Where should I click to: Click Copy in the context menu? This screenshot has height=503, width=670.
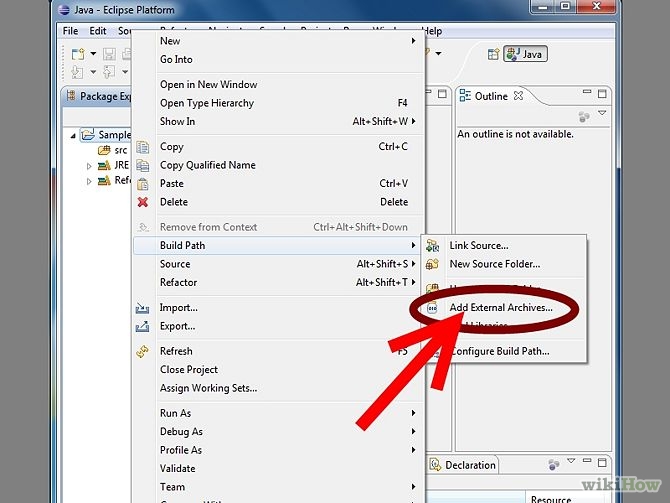click(279, 147)
